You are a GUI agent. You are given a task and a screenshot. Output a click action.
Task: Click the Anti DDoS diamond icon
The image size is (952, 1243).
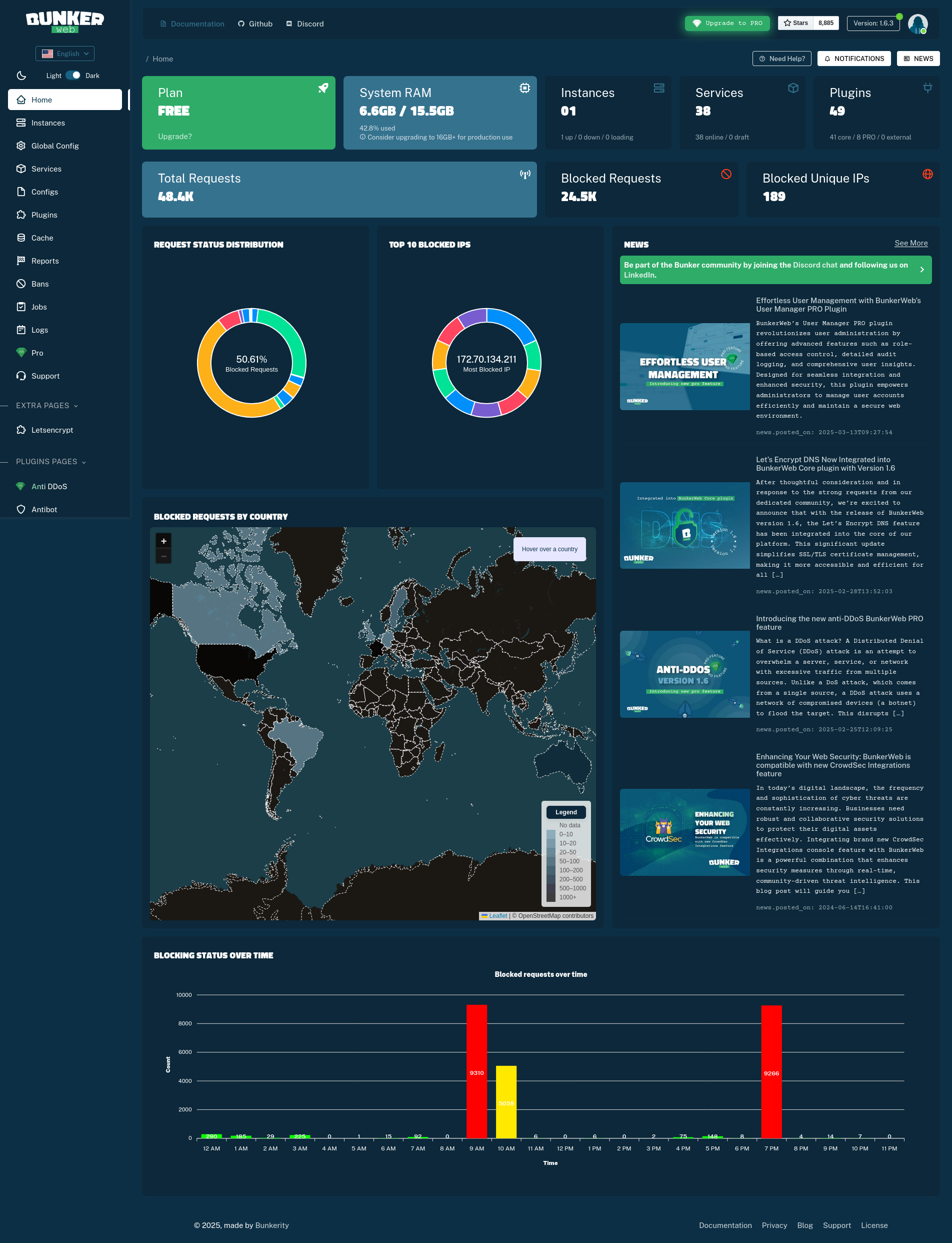(x=20, y=486)
